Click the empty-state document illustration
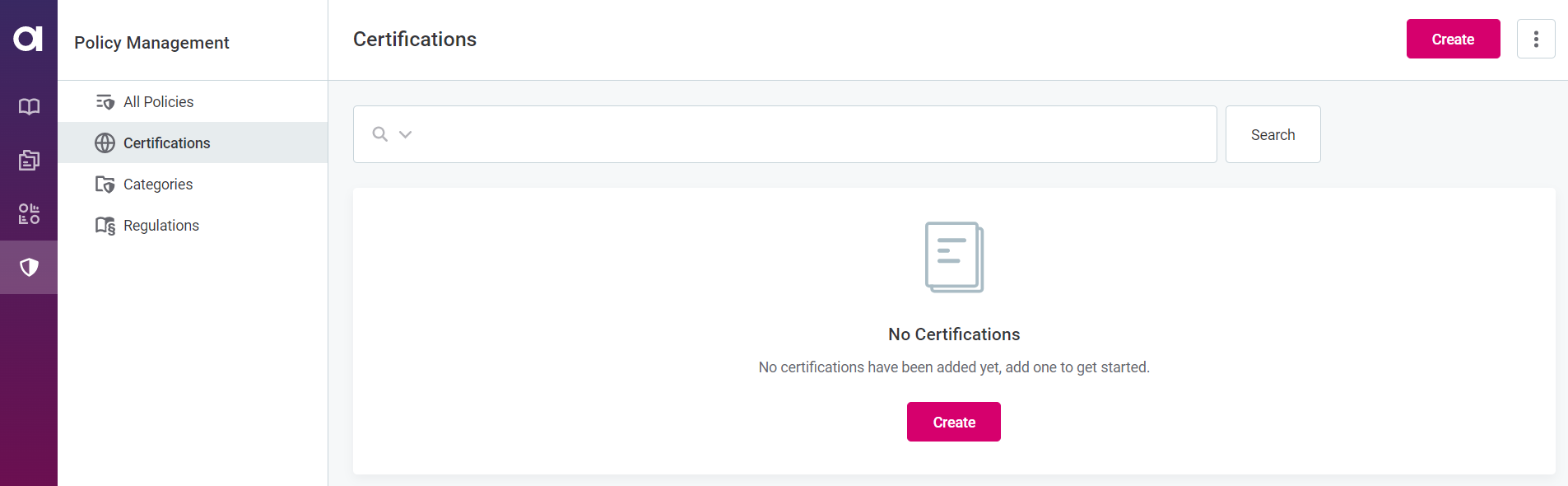Screen dimensions: 1568x486 point(954,257)
